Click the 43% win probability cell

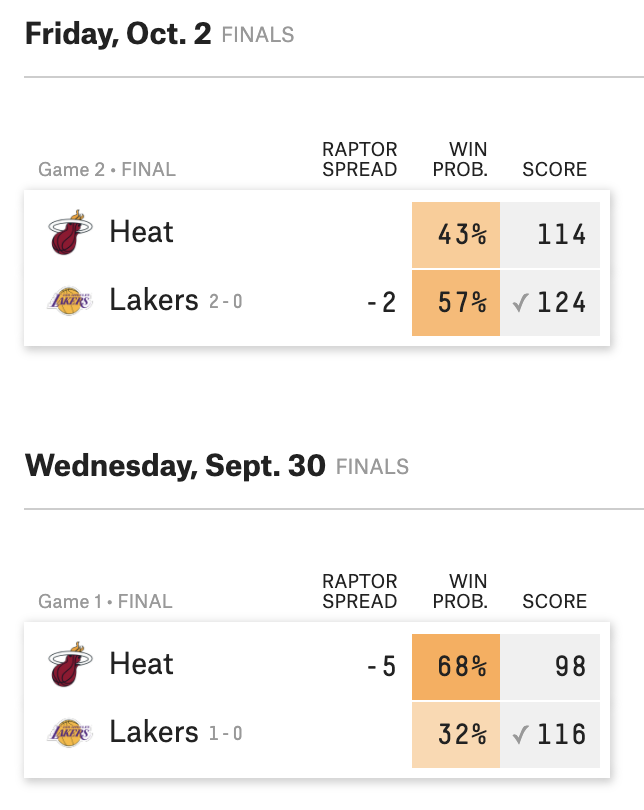[456, 235]
